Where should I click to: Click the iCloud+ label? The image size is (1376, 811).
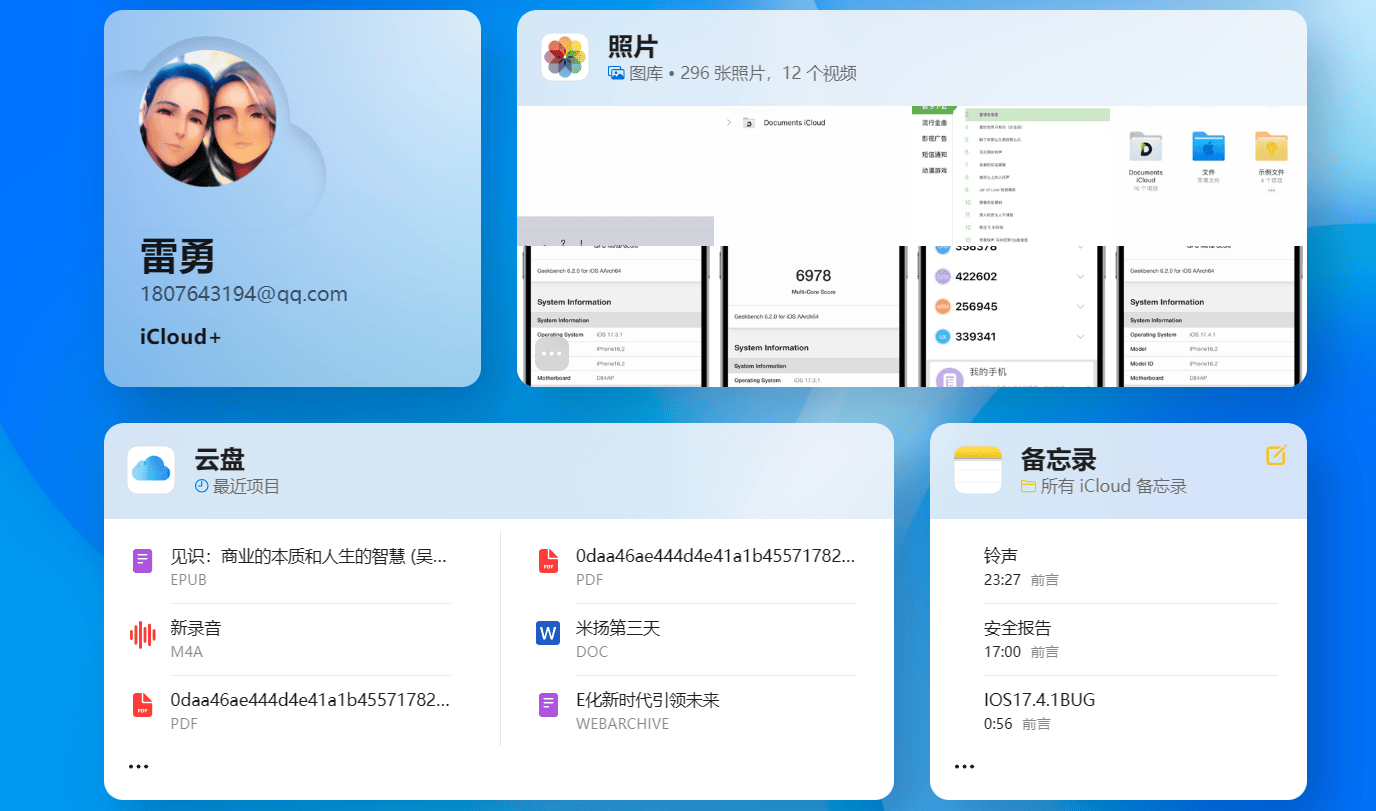[x=180, y=337]
